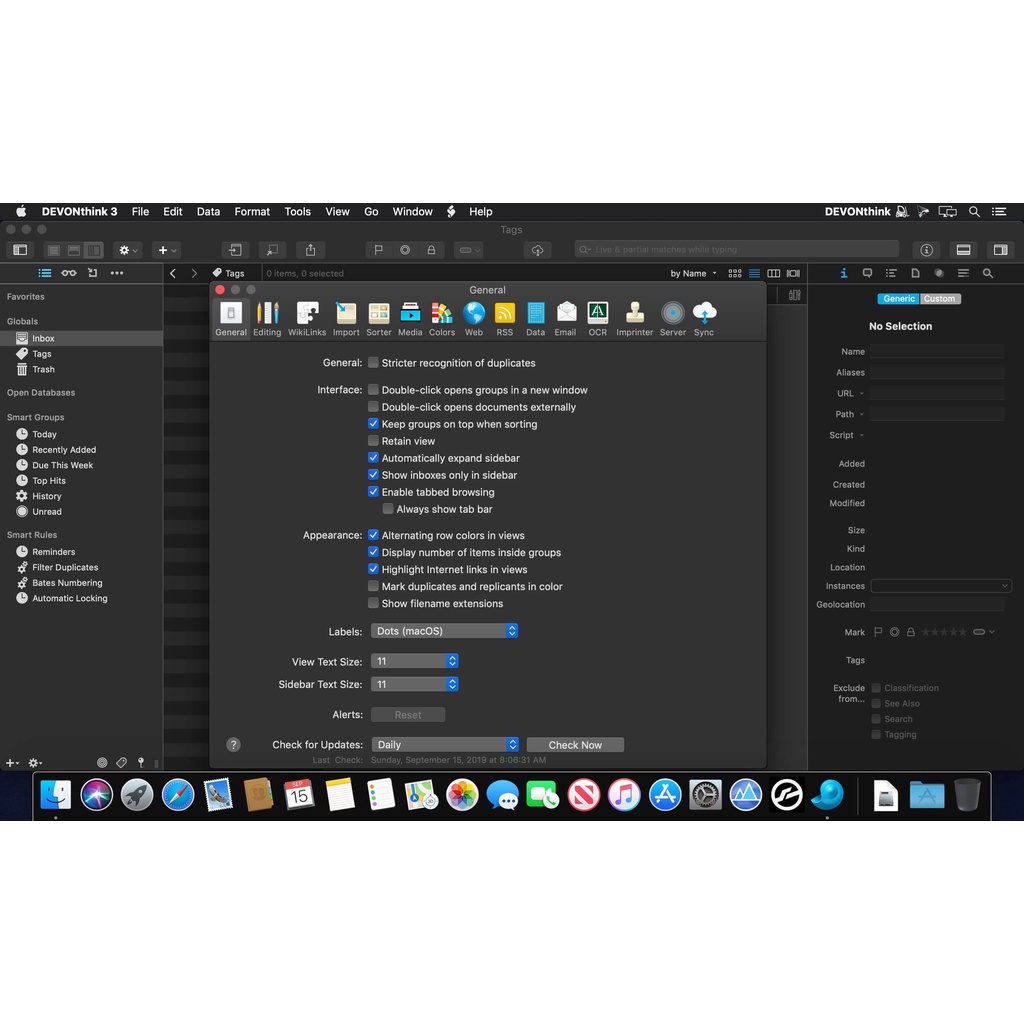
Task: Uncheck Enable tabbed browsing
Action: [374, 492]
